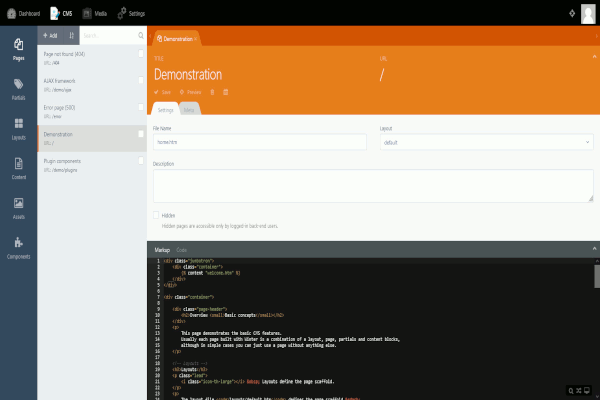Tick the checkbox for Page not found (404)

pyautogui.click(x=141, y=54)
